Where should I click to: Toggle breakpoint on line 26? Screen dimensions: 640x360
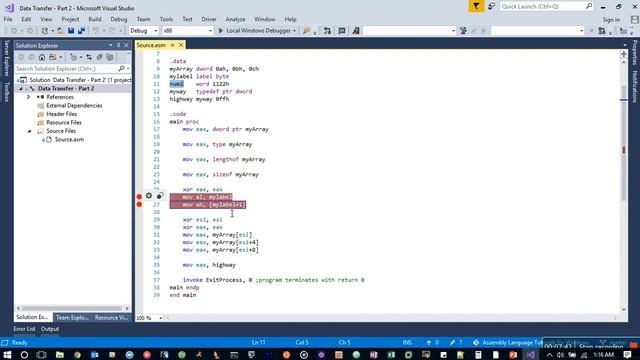(x=139, y=197)
